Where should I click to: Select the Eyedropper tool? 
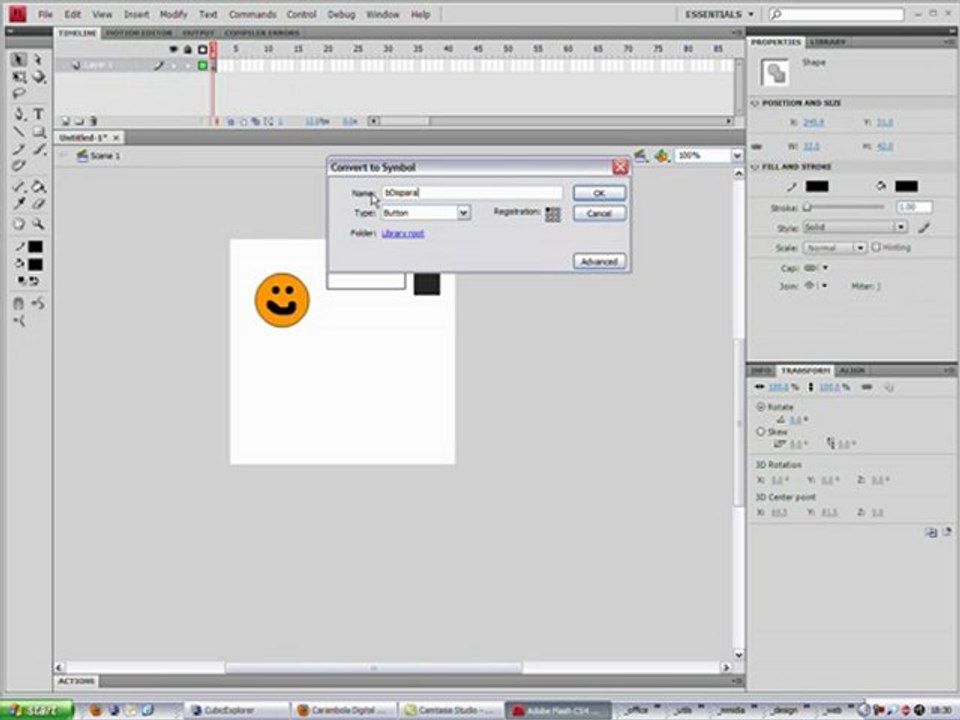19,204
